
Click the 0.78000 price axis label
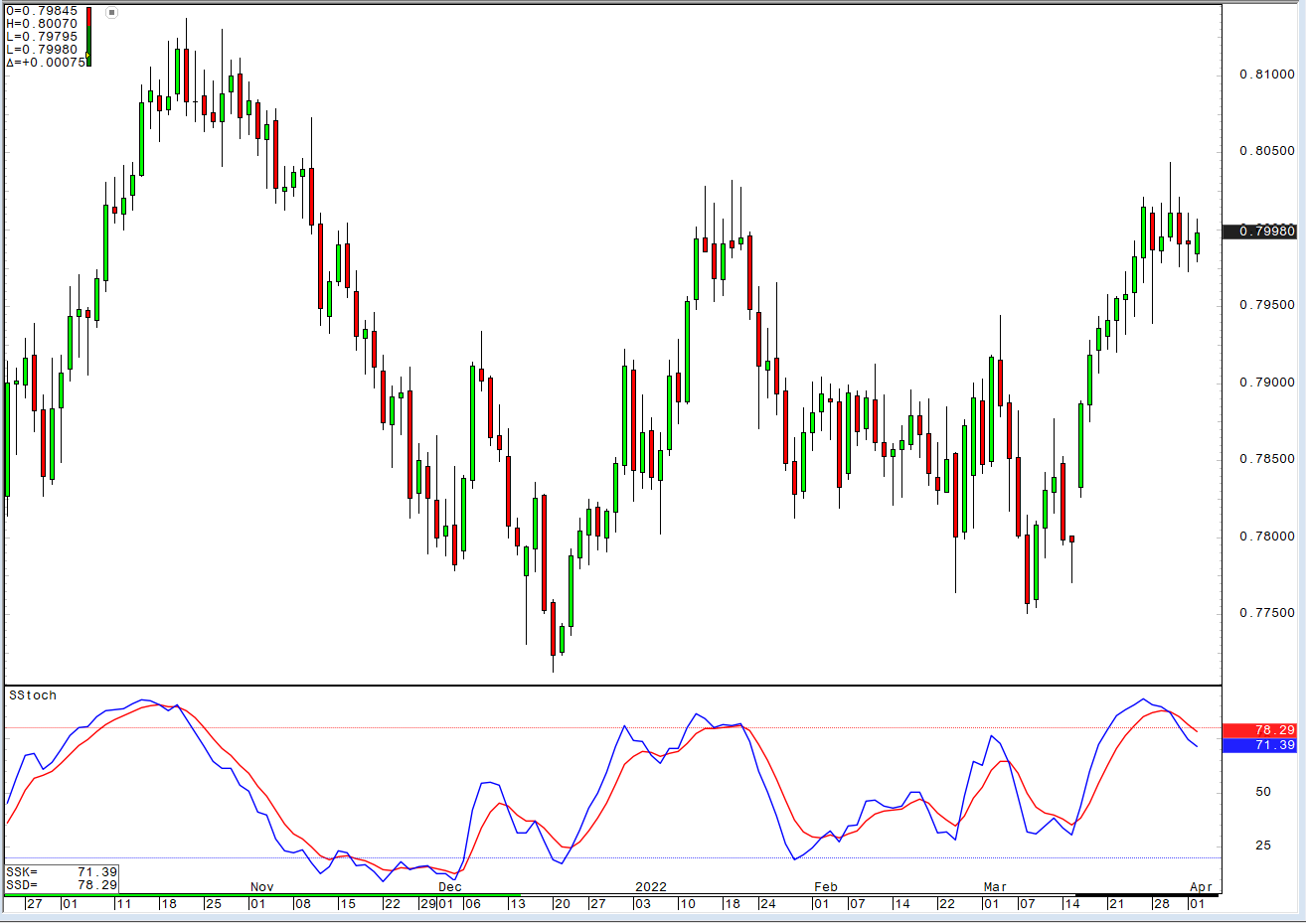[x=1267, y=537]
